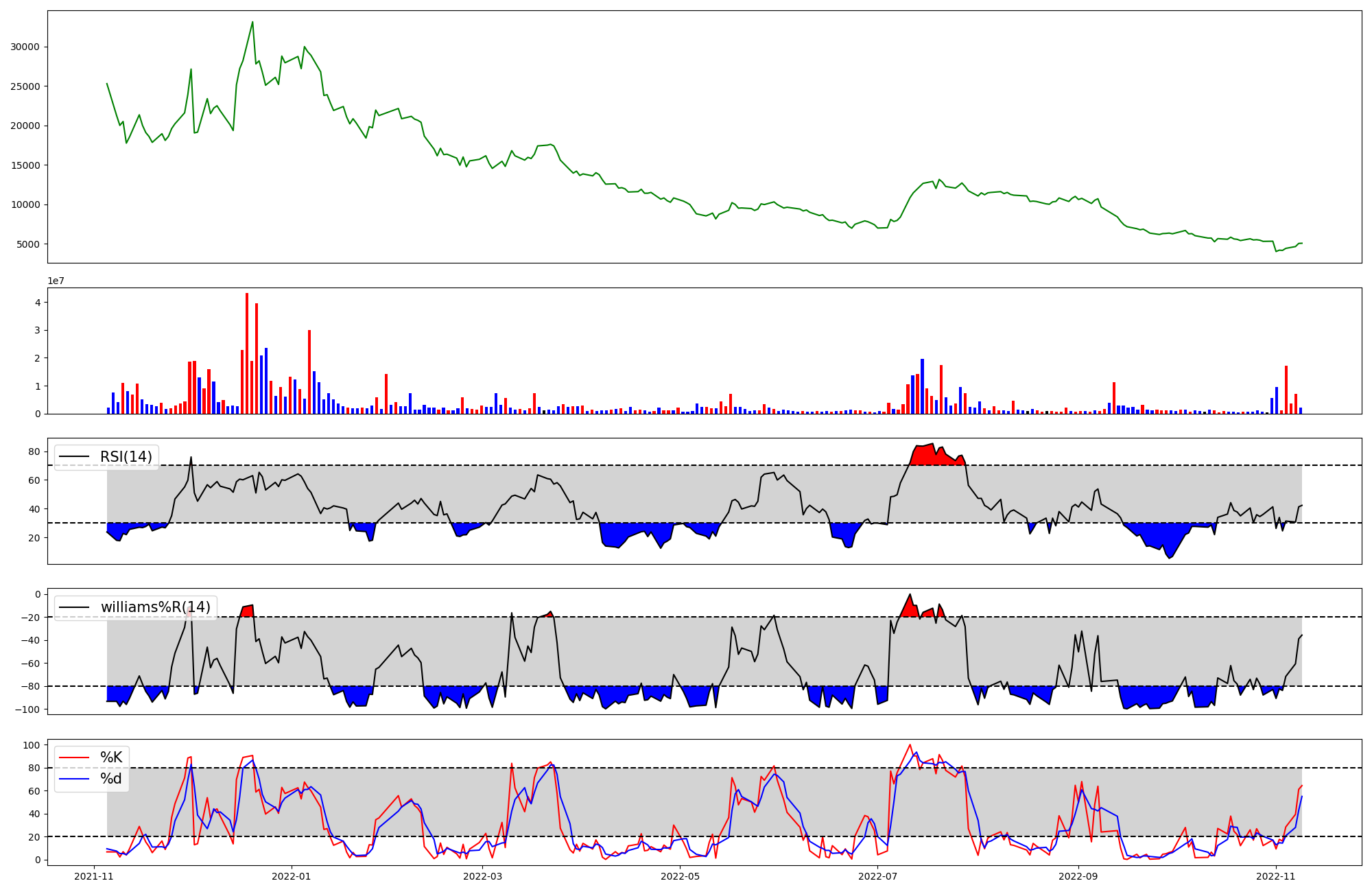Click the 30000 price axis label

point(25,47)
